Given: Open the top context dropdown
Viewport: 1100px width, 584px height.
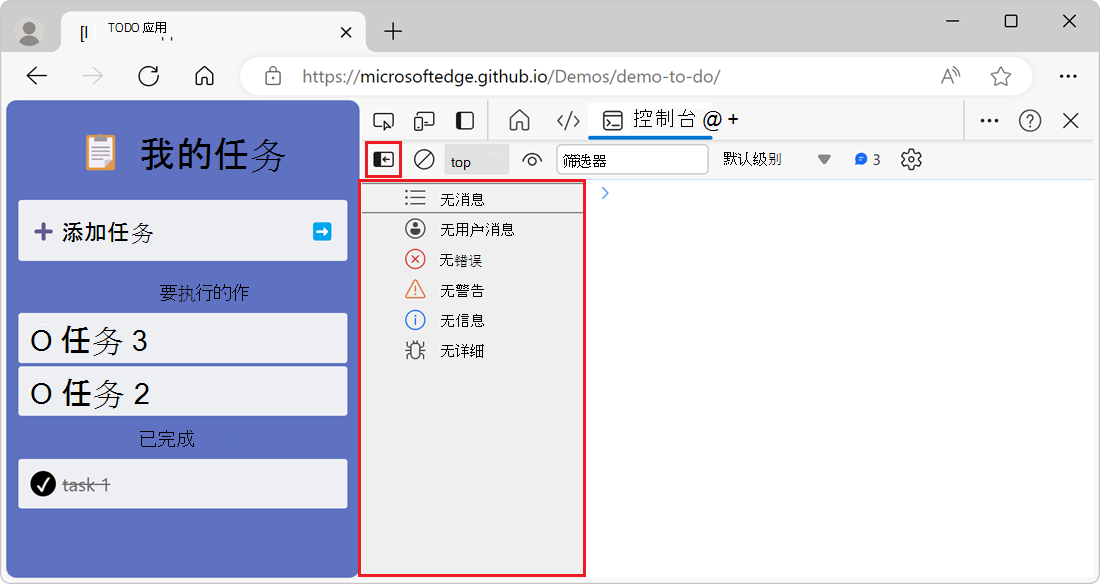Looking at the screenshot, I should pos(476,160).
